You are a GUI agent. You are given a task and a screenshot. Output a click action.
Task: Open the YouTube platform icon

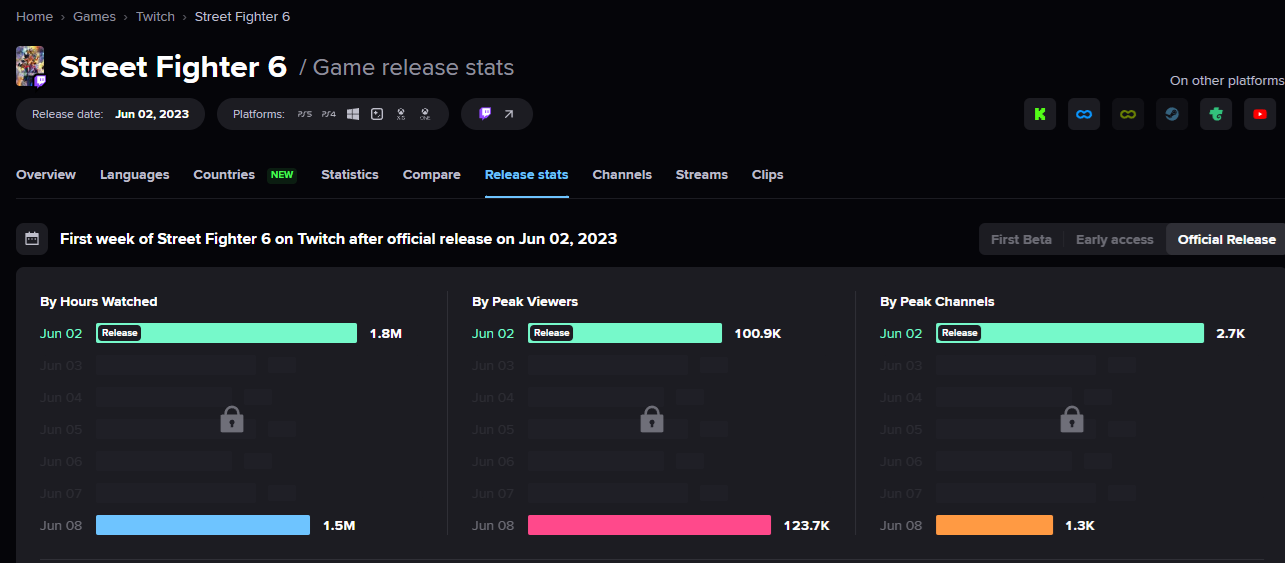pos(1260,114)
